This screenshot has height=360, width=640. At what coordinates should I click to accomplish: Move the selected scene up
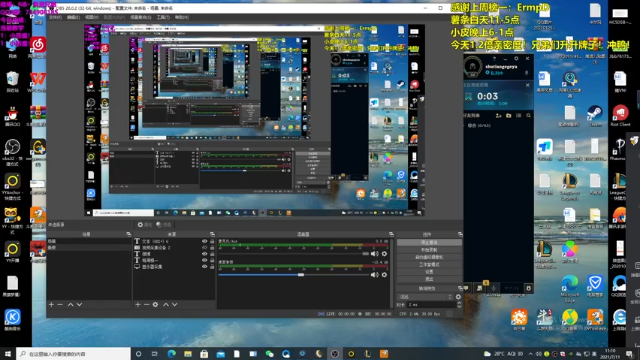point(70,304)
